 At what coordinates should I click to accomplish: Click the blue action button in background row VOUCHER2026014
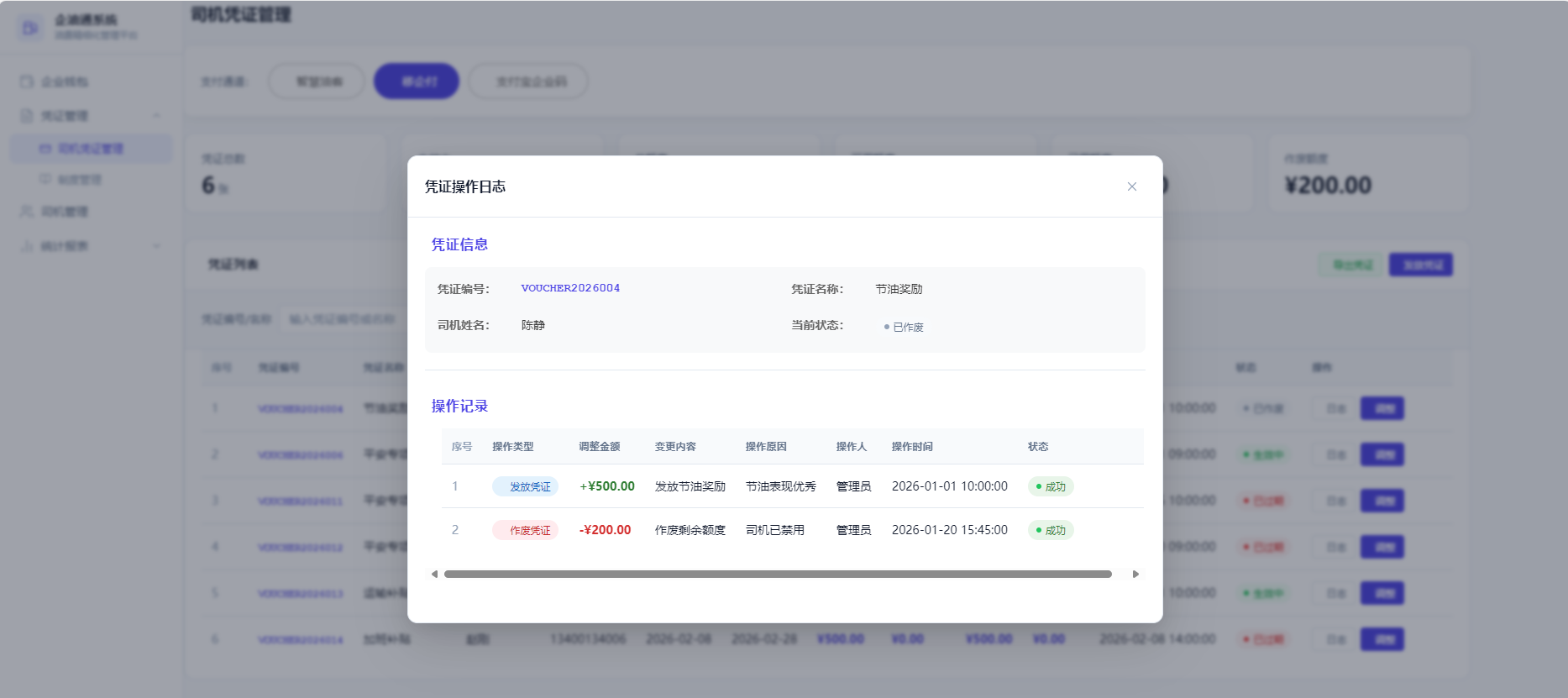coord(1382,639)
